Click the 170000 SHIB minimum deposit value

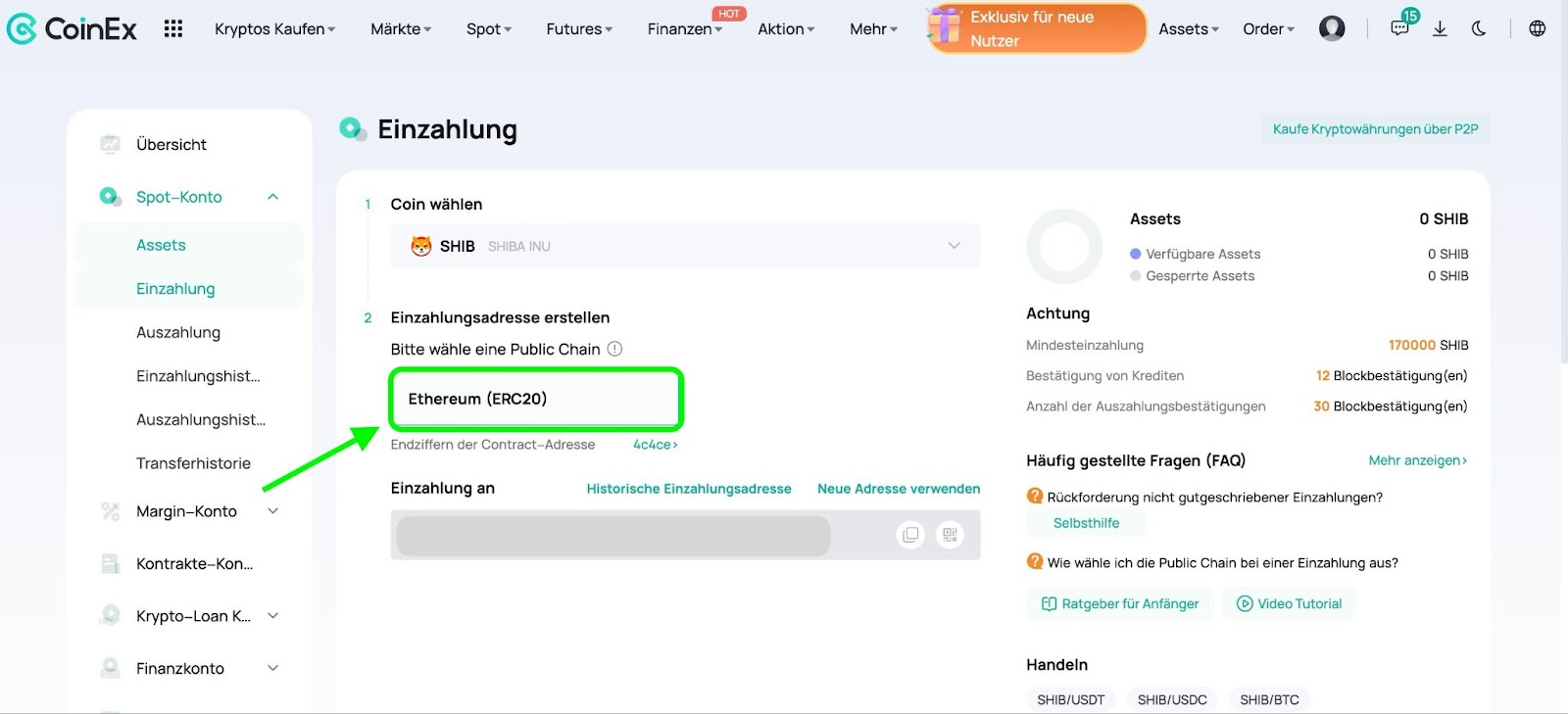click(x=1428, y=345)
